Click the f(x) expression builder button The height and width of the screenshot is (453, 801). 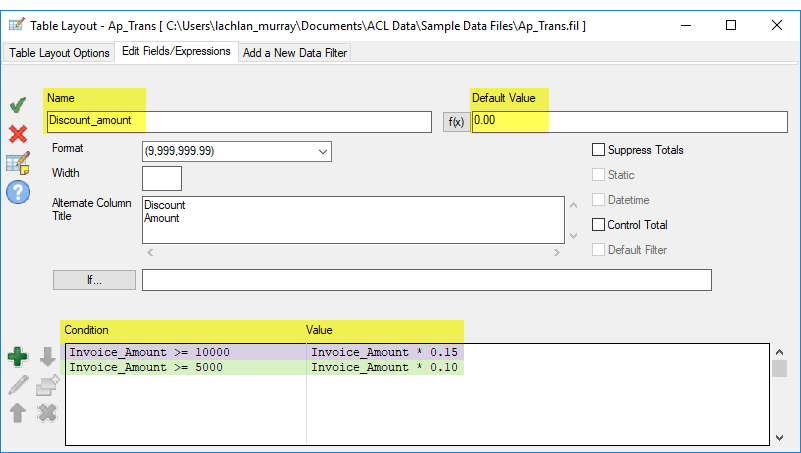(x=455, y=122)
